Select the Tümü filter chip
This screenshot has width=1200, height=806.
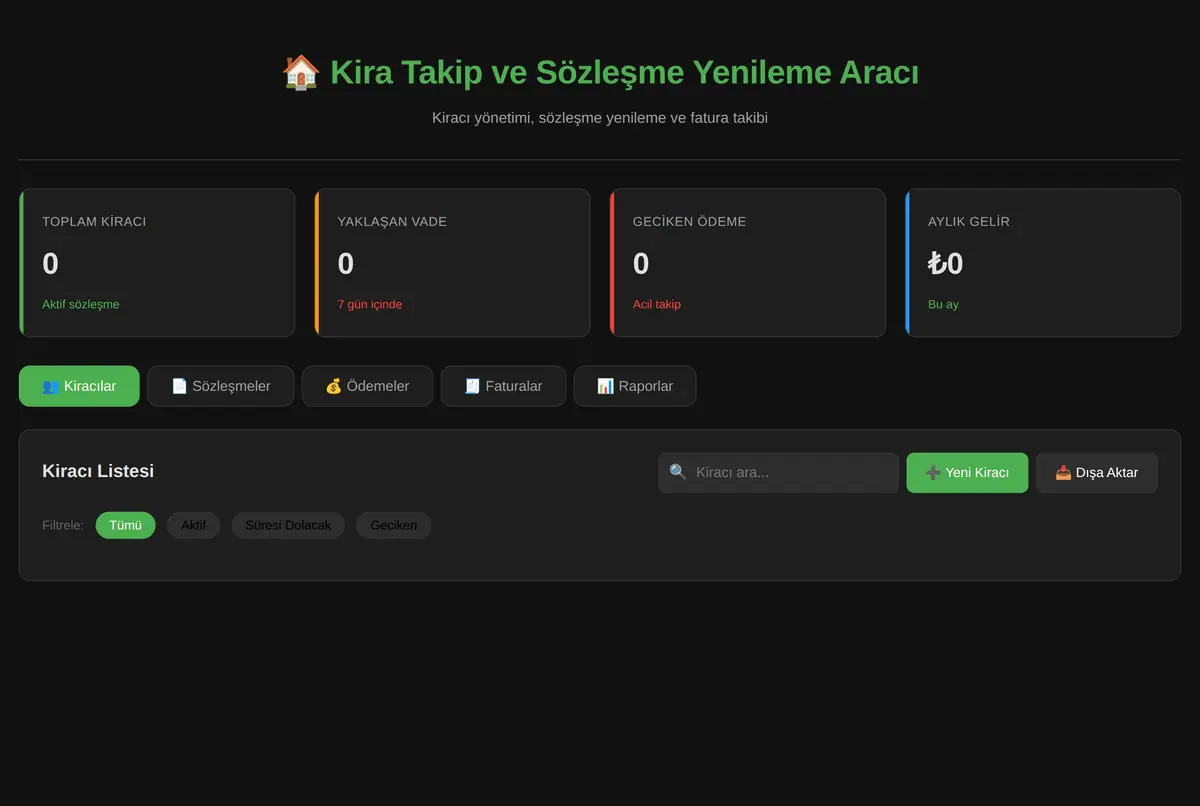[126, 525]
